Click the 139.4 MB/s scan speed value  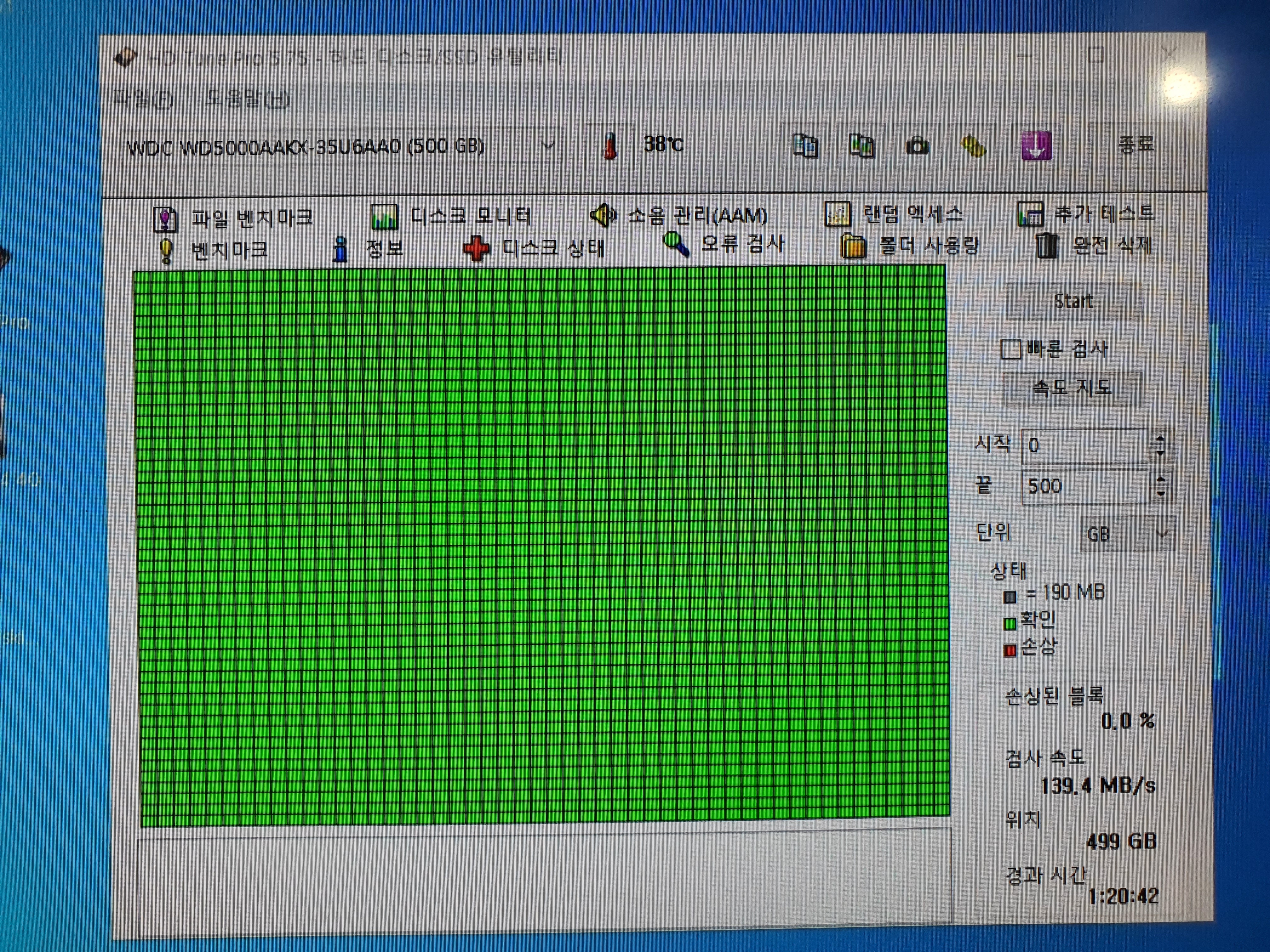[1098, 785]
